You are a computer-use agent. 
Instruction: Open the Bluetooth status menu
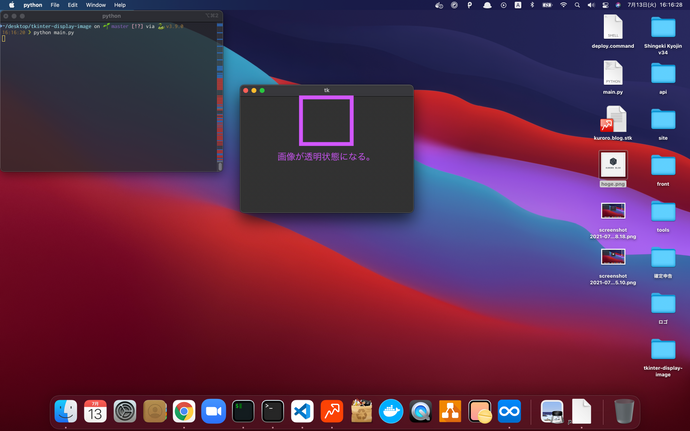click(x=531, y=5)
